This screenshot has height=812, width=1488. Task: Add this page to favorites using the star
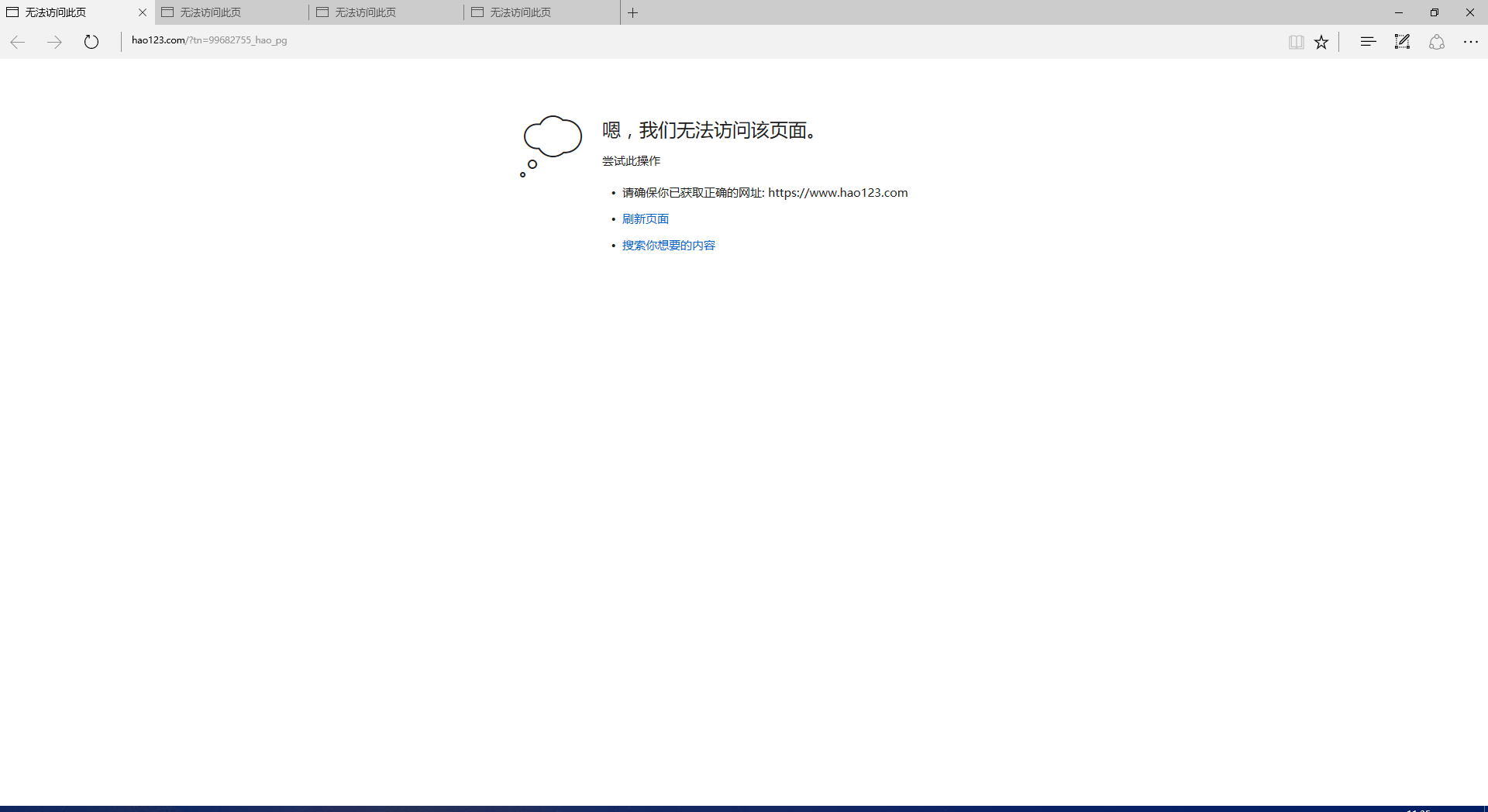pos(1321,42)
